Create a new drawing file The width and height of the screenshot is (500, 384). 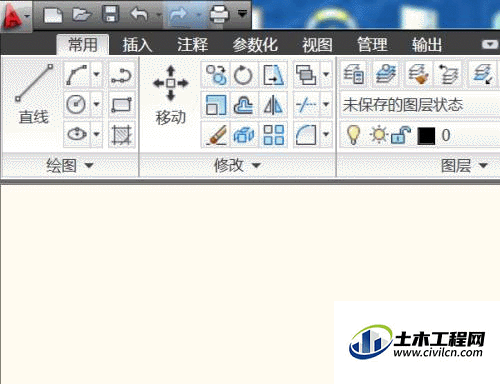[x=53, y=15]
